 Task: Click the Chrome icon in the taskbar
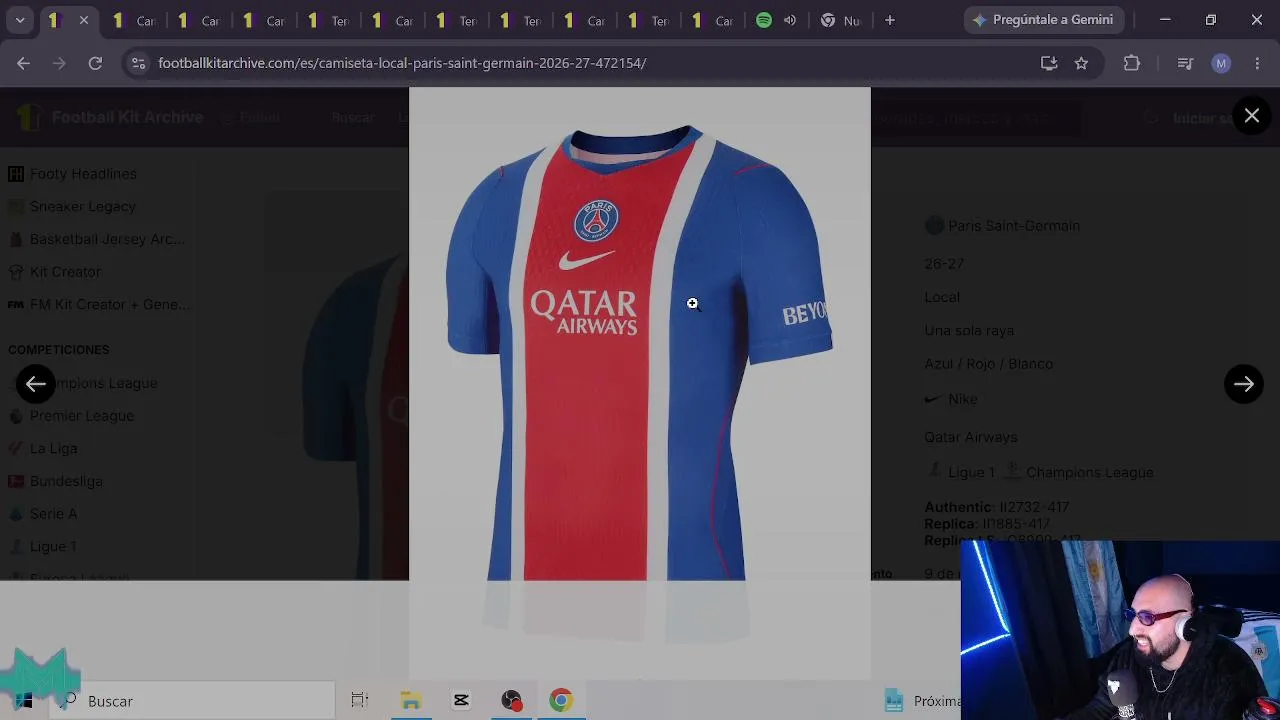tap(561, 701)
